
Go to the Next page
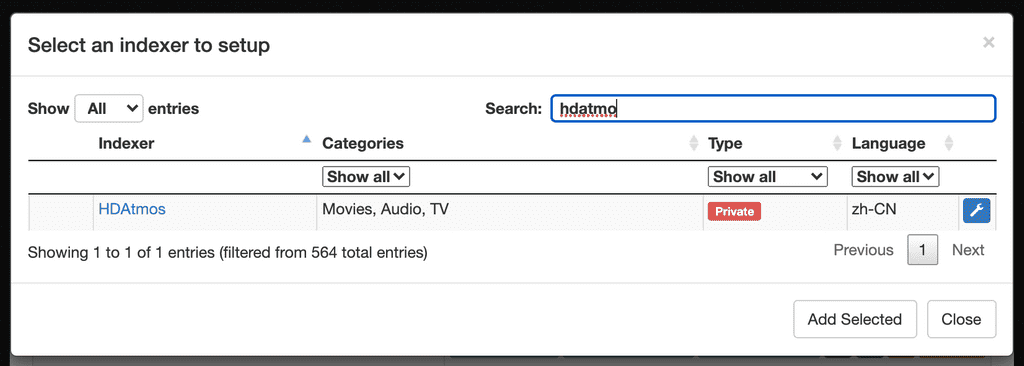(x=968, y=250)
